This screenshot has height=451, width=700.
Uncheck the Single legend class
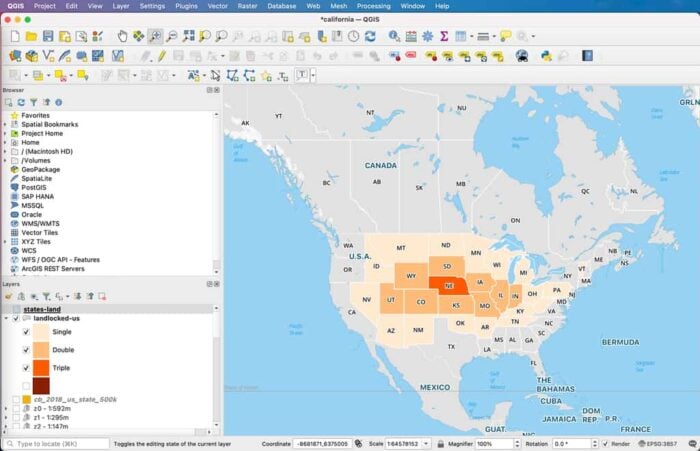(26, 332)
